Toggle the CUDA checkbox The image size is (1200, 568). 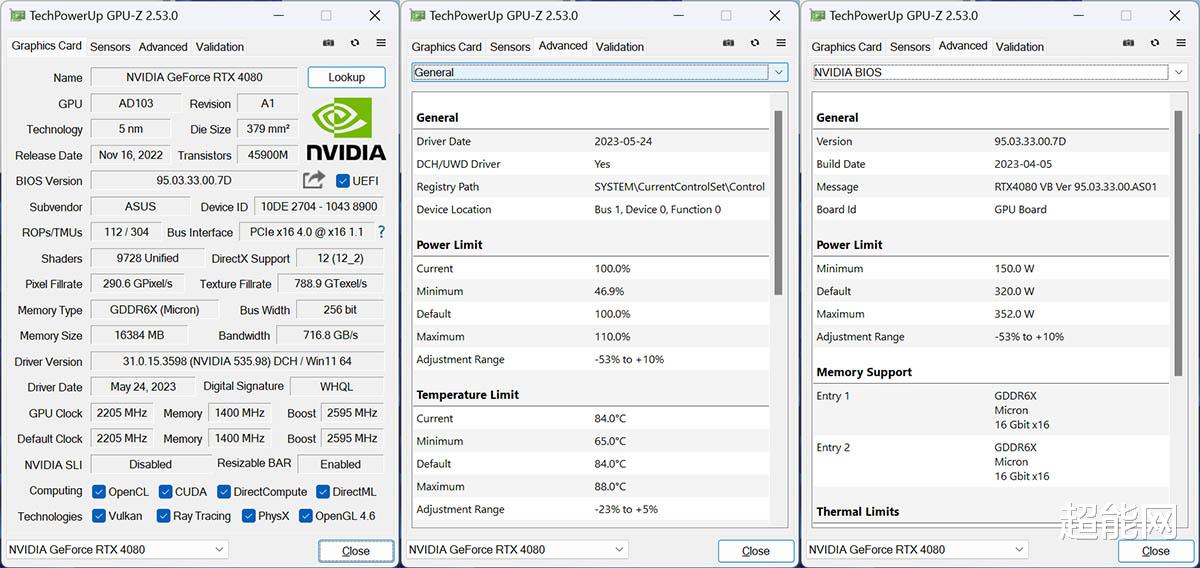(x=165, y=492)
